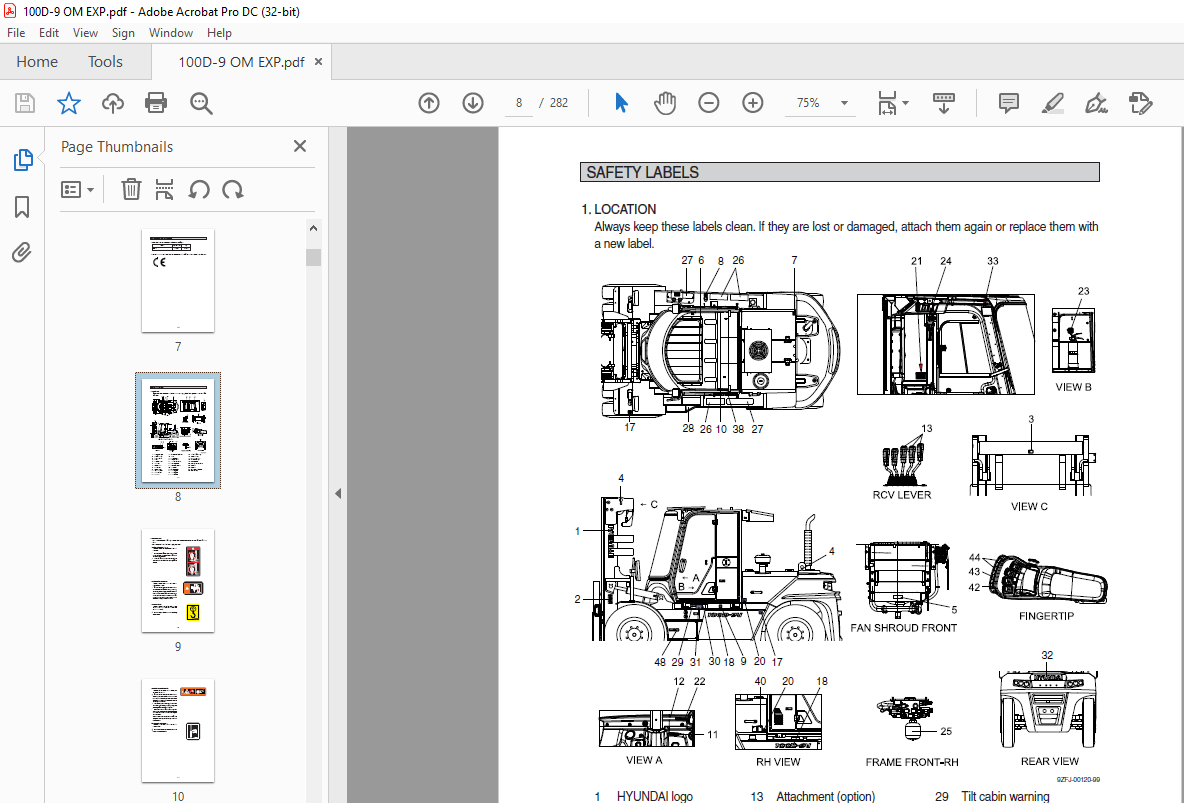1184x803 pixels.
Task: Rotate page clockwise
Action: pyautogui.click(x=233, y=190)
